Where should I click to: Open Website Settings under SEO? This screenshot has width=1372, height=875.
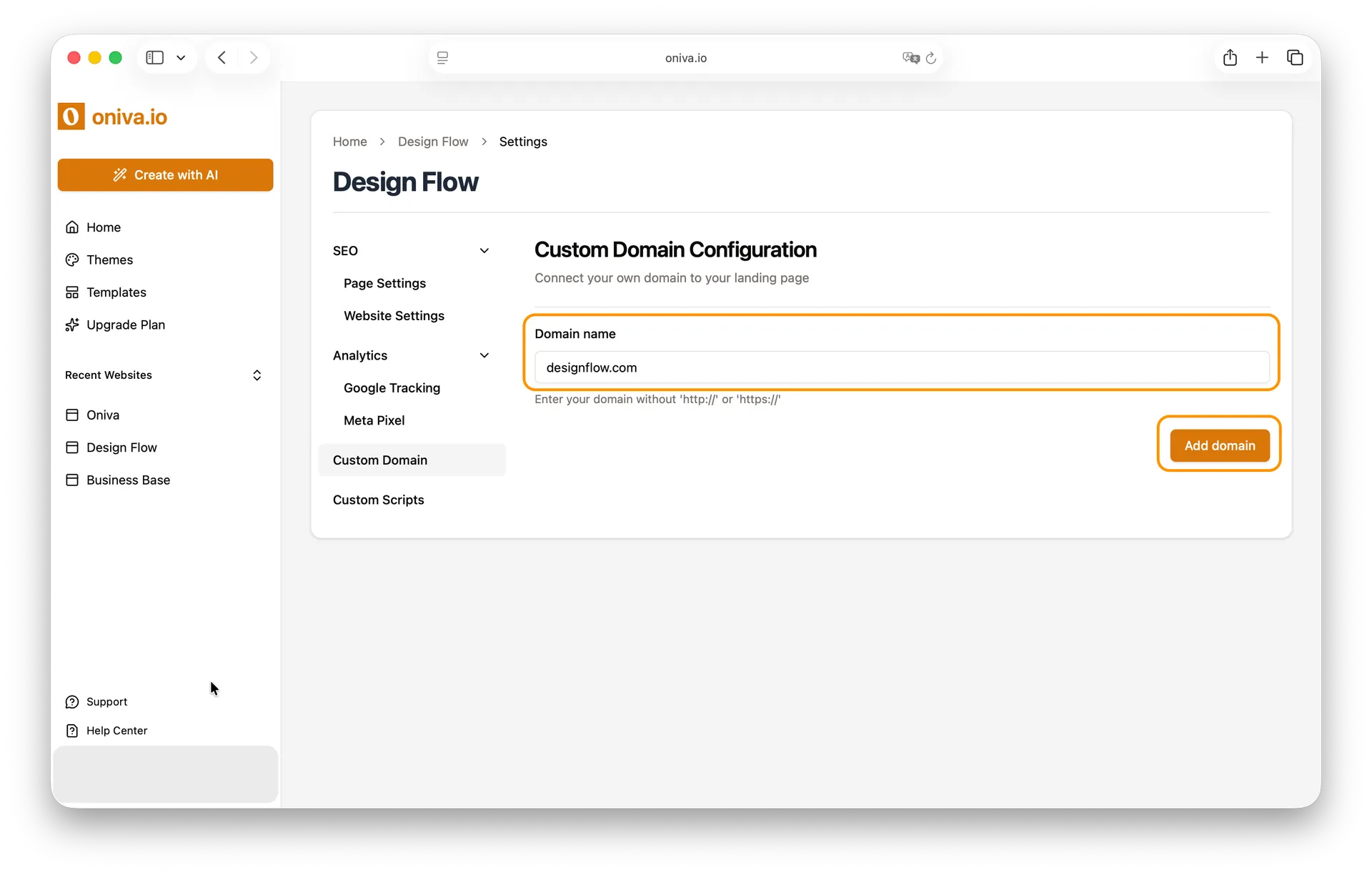click(x=394, y=315)
